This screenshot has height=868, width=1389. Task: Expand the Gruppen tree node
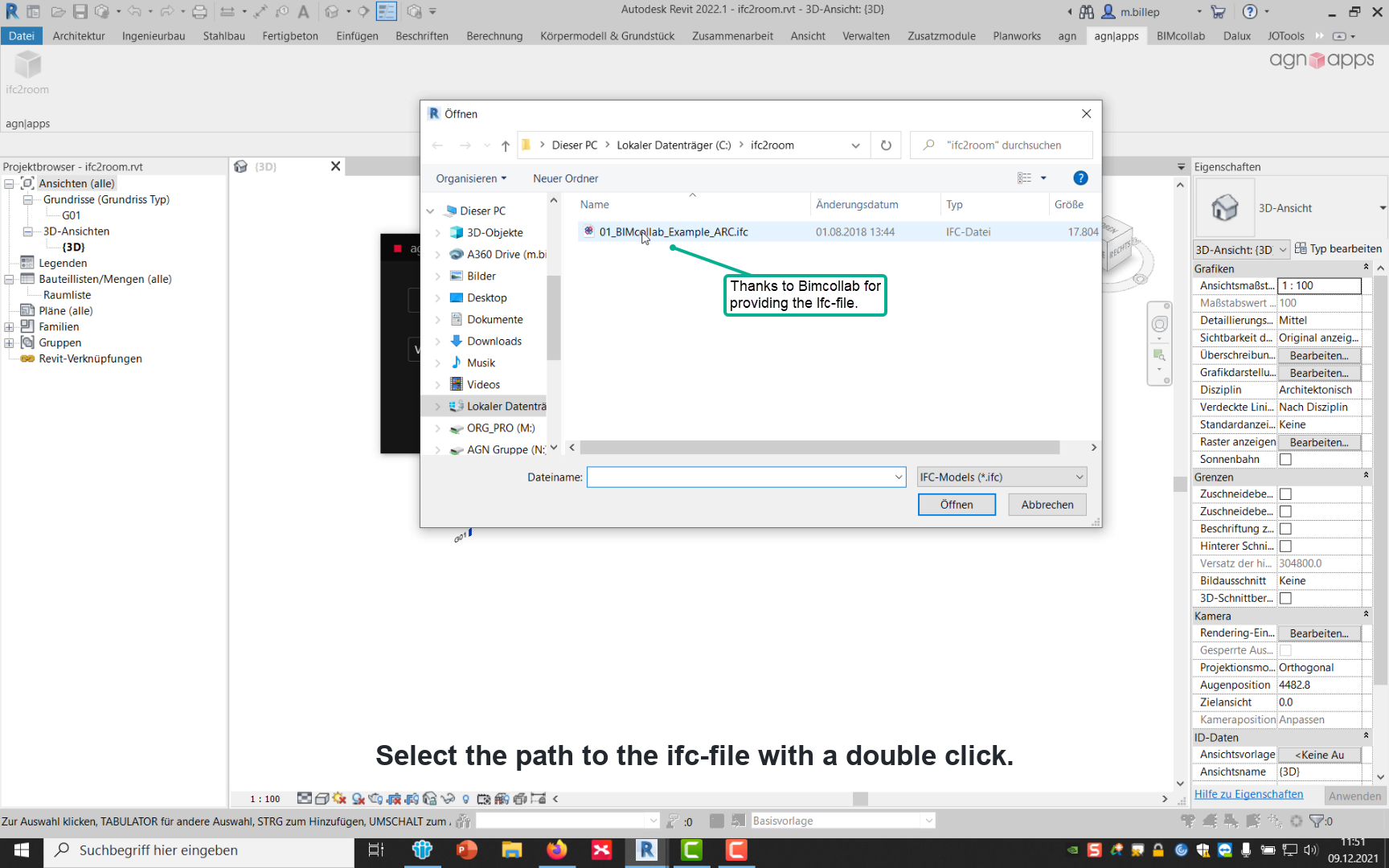click(9, 343)
